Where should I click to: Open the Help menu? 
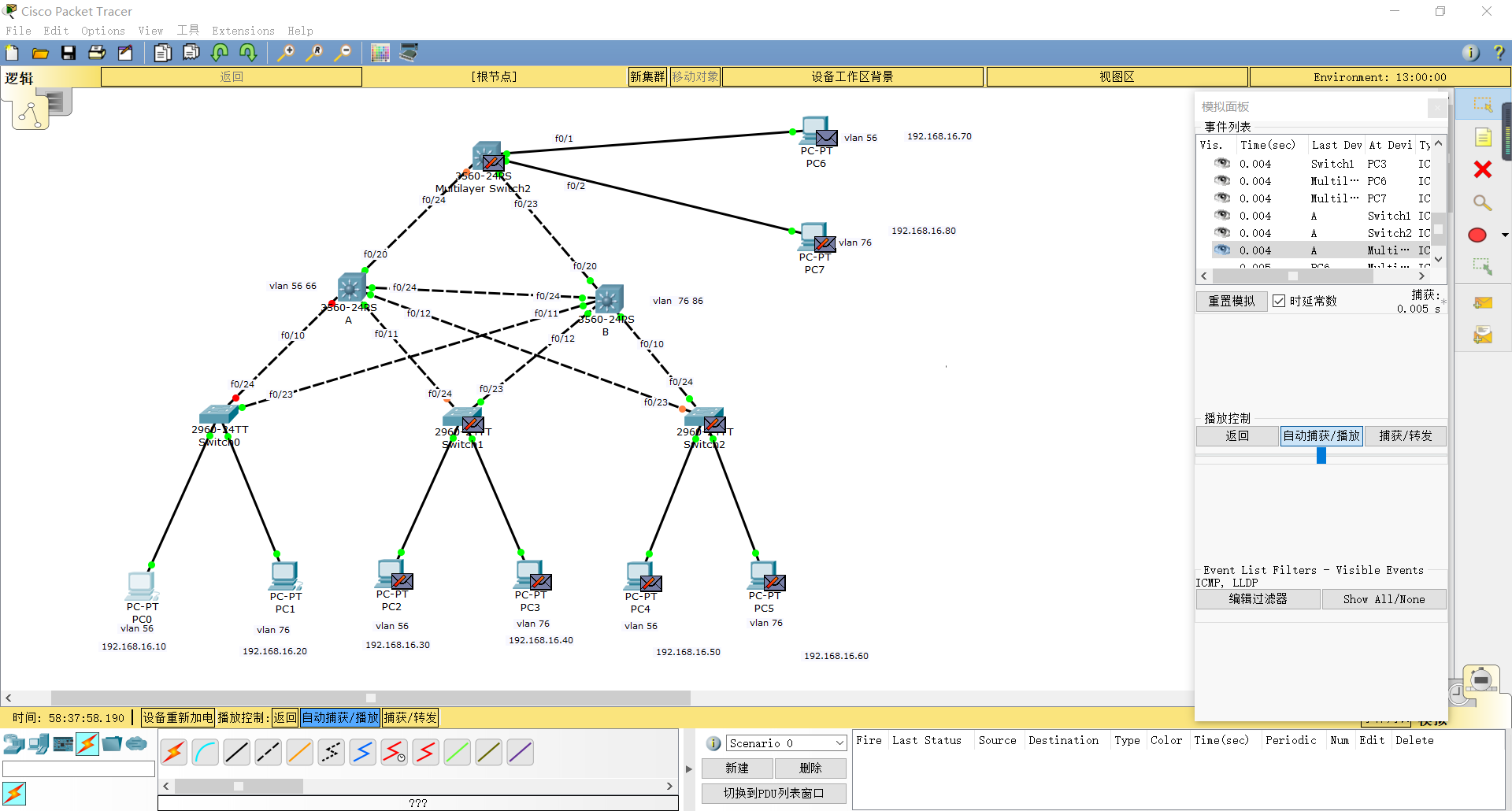[300, 31]
